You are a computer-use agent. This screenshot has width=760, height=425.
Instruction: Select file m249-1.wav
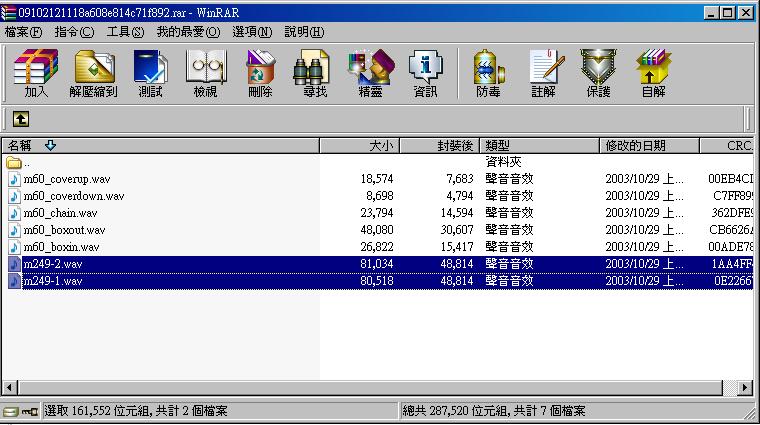click(53, 281)
